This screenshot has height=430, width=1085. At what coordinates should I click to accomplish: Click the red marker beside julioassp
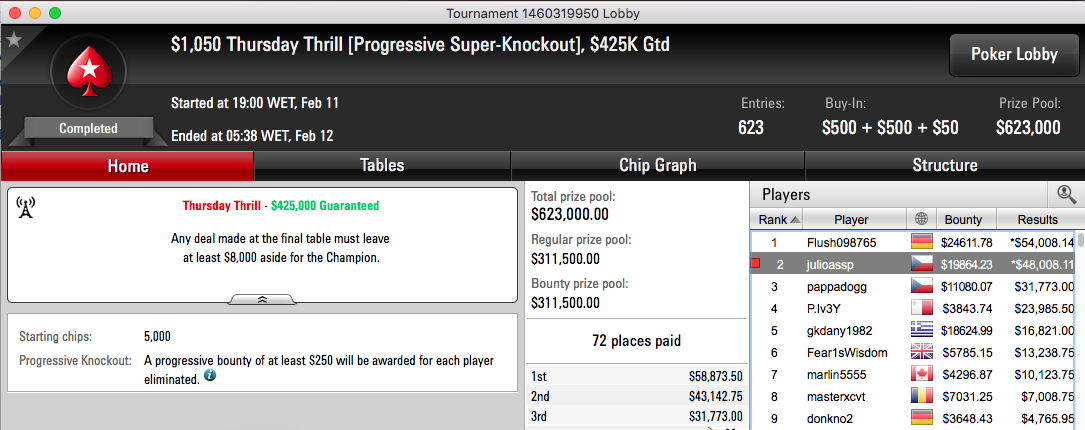pos(756,263)
